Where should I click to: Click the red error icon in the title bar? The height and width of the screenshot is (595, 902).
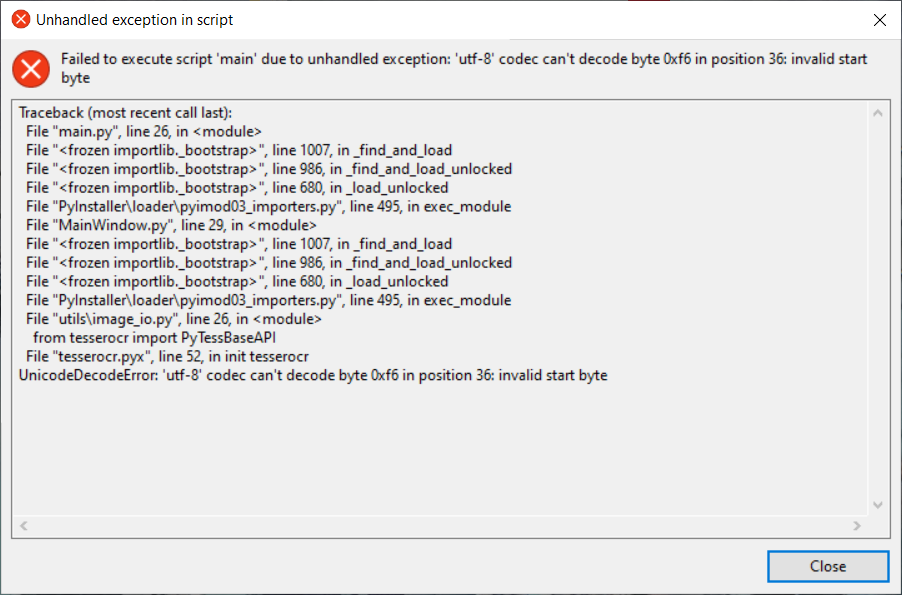tap(18, 19)
